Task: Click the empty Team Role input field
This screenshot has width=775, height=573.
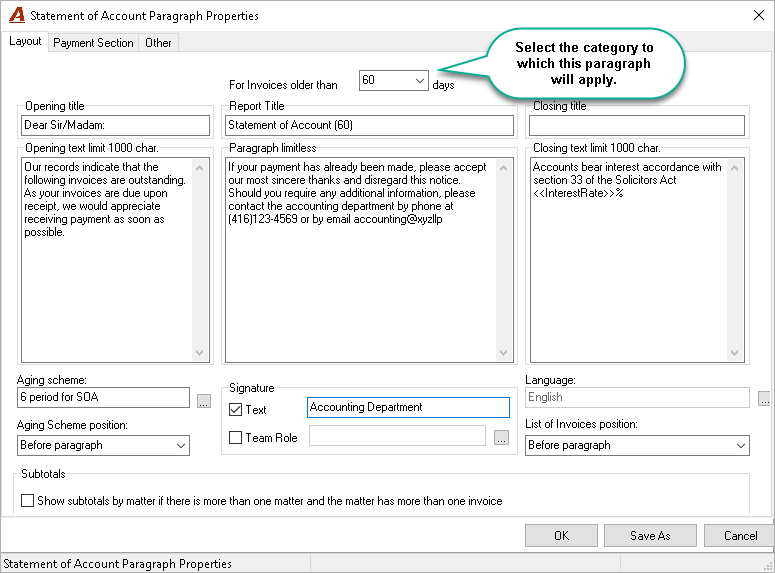Action: click(x=397, y=436)
